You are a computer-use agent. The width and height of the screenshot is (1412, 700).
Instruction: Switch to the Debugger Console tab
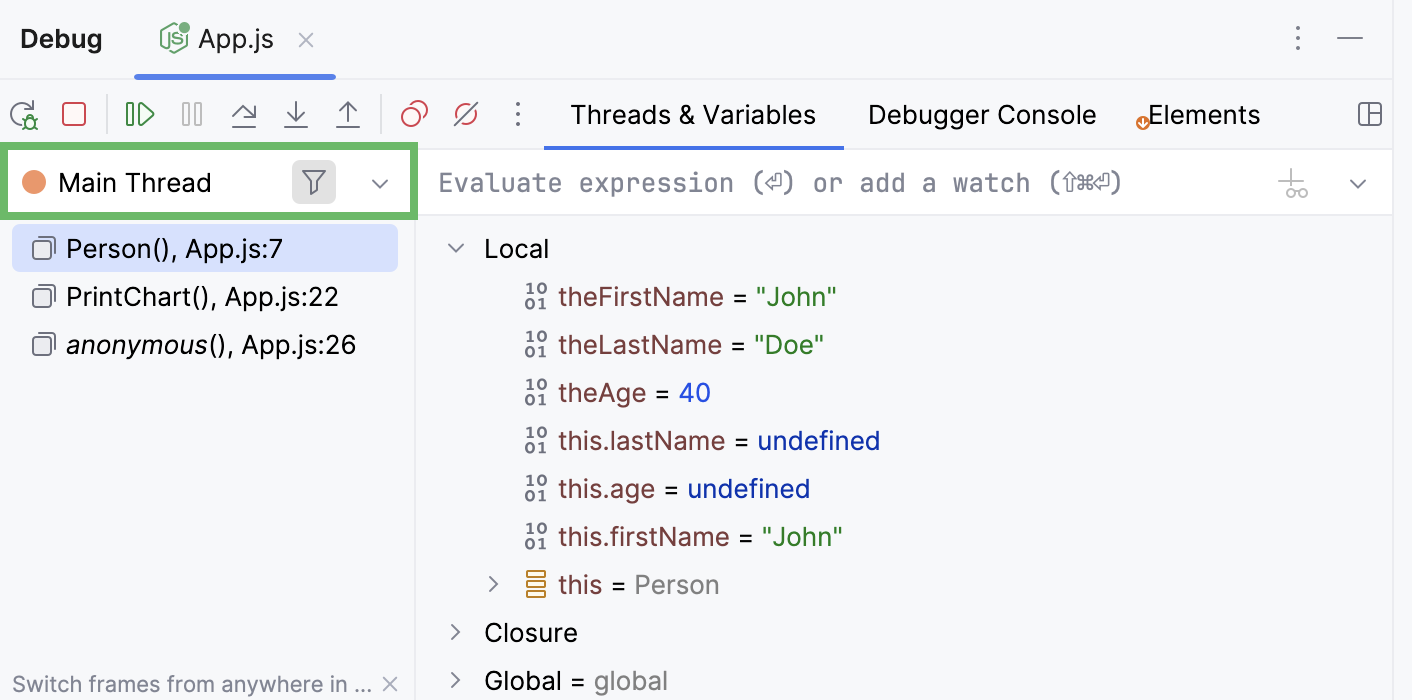(981, 114)
